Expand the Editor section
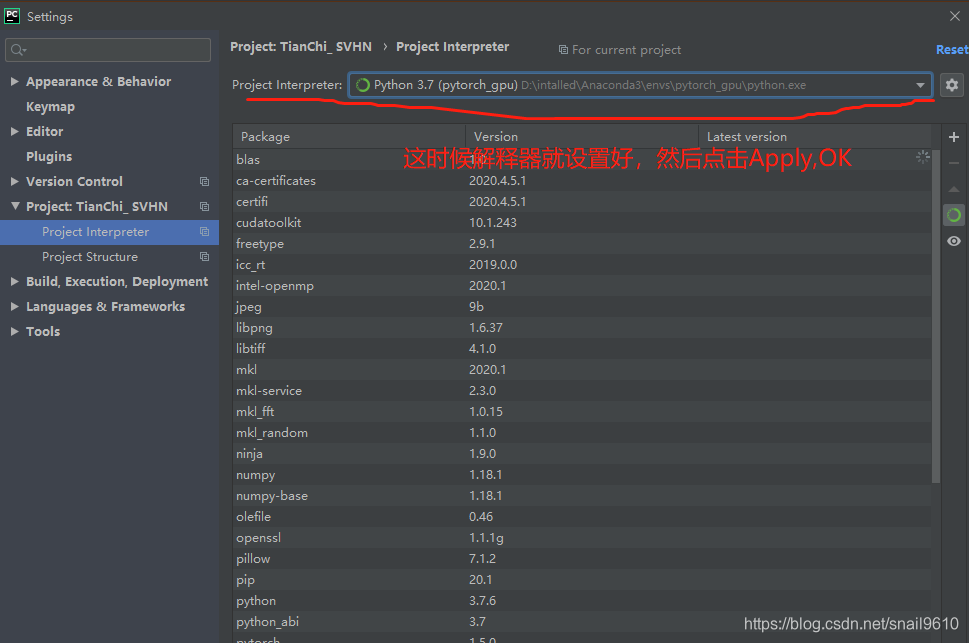Viewport: 969px width, 643px height. (15, 131)
